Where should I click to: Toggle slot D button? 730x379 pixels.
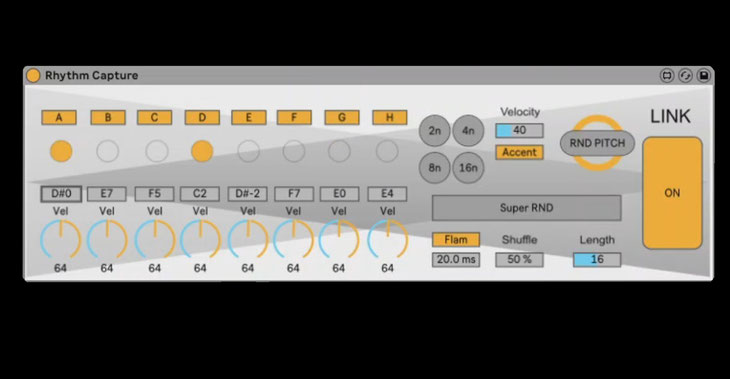202,117
